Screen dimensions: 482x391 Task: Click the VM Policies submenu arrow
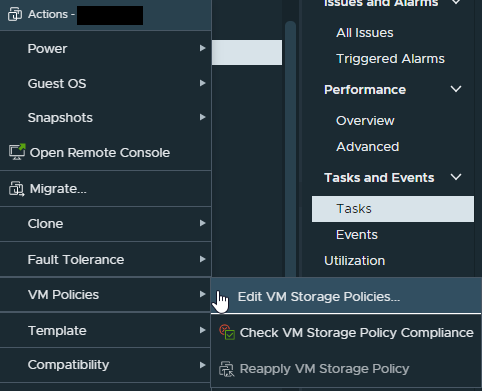coord(202,294)
